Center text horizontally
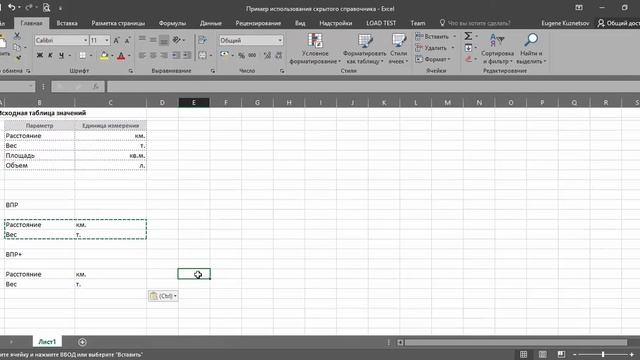Screen dimensions: 640x360 (153, 55)
